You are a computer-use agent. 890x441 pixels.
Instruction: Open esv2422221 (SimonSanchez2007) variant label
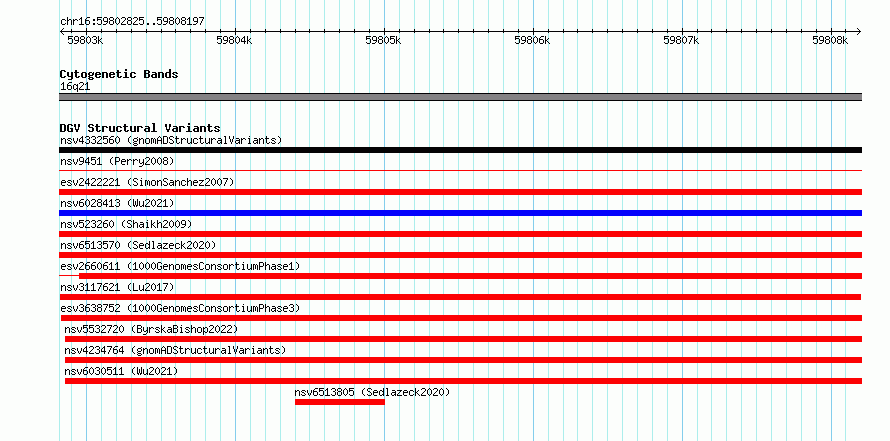(x=147, y=182)
